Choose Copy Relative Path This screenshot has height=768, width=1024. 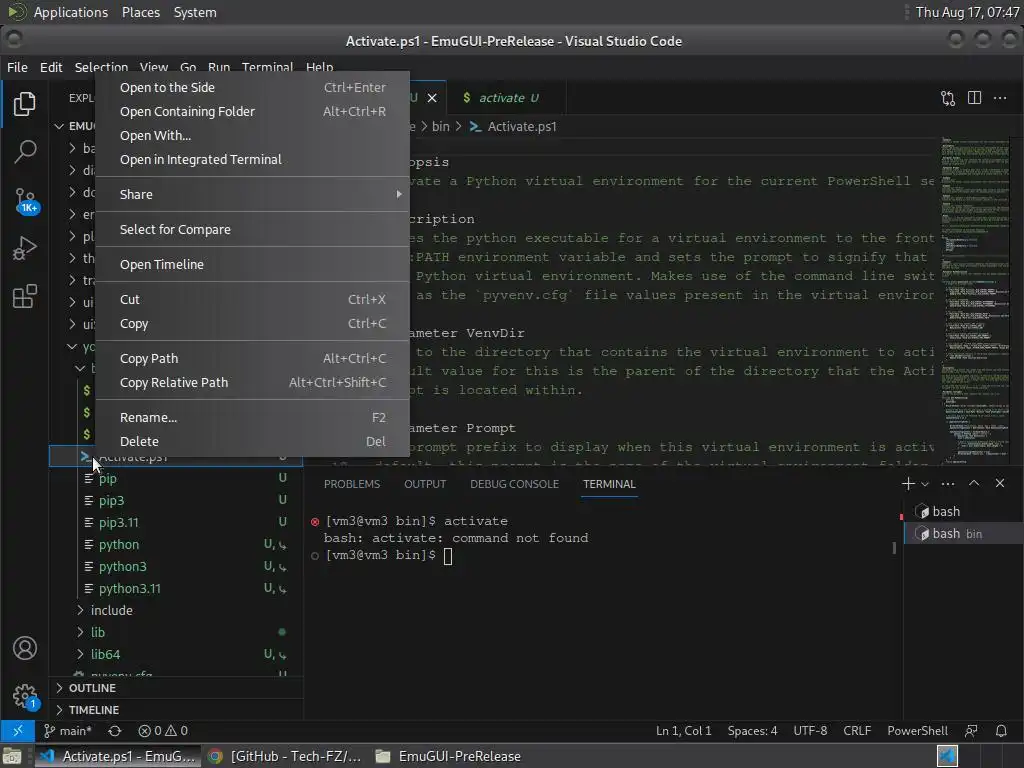click(252, 383)
